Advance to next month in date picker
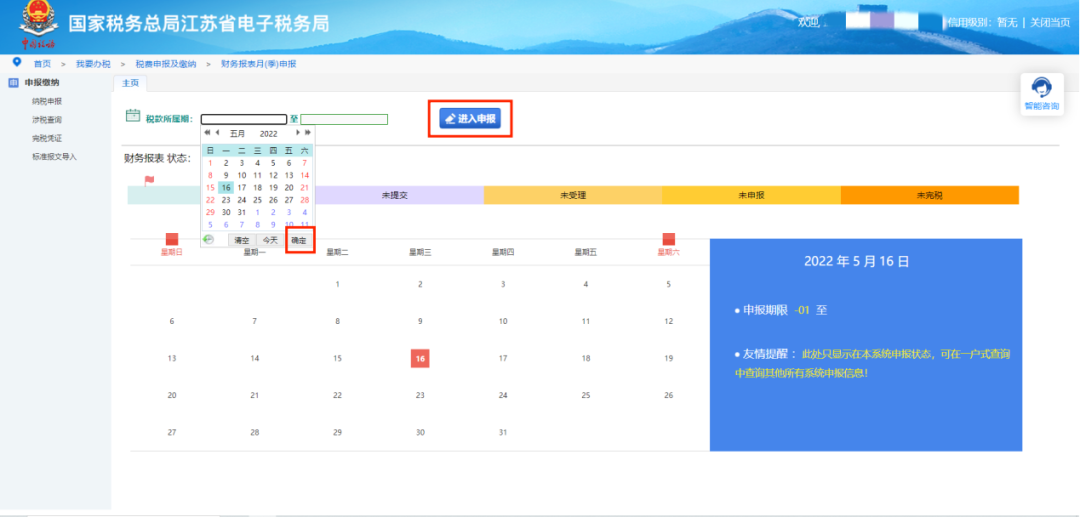1080x517 pixels. 298,132
